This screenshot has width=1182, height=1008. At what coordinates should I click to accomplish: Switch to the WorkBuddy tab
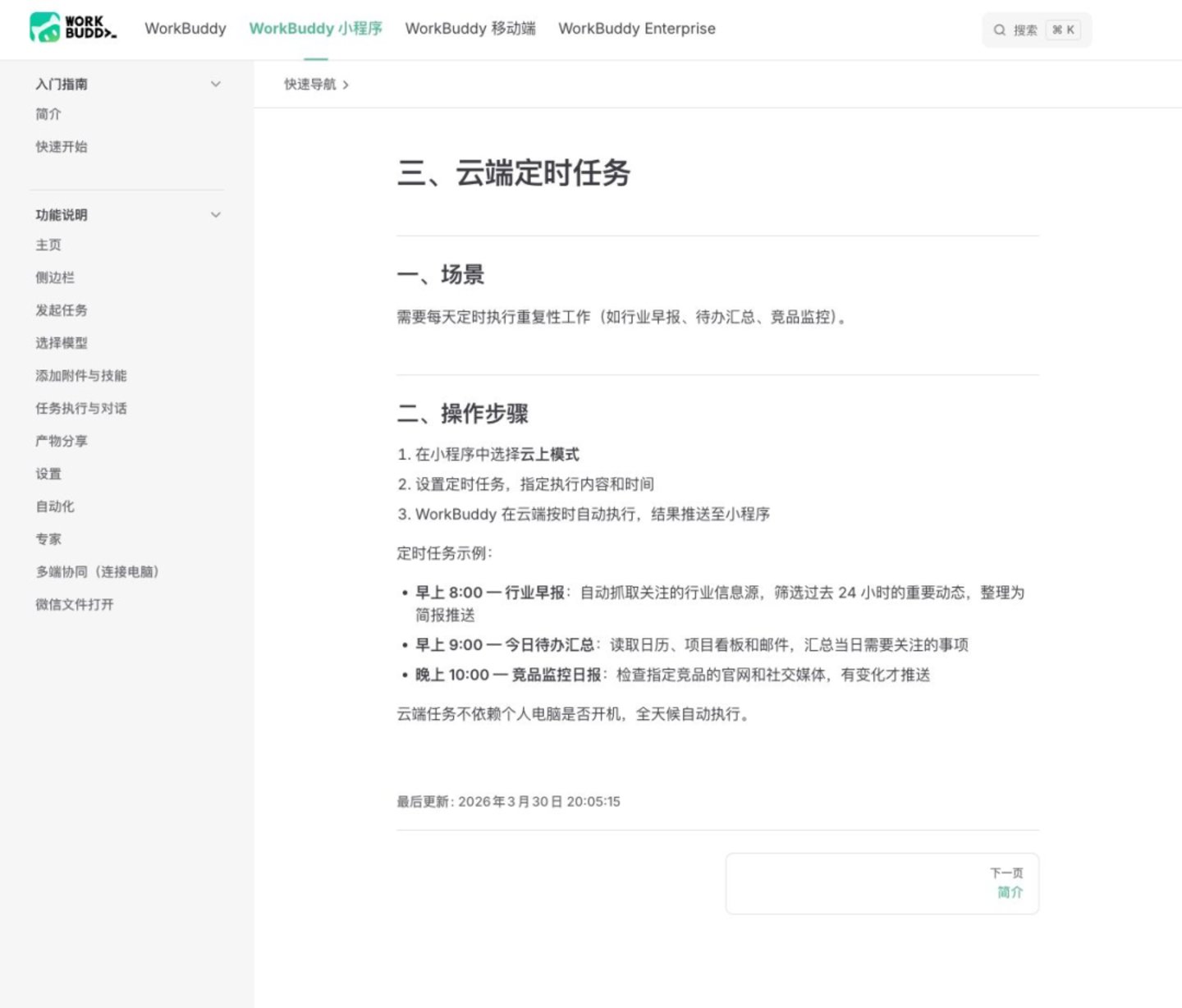186,29
